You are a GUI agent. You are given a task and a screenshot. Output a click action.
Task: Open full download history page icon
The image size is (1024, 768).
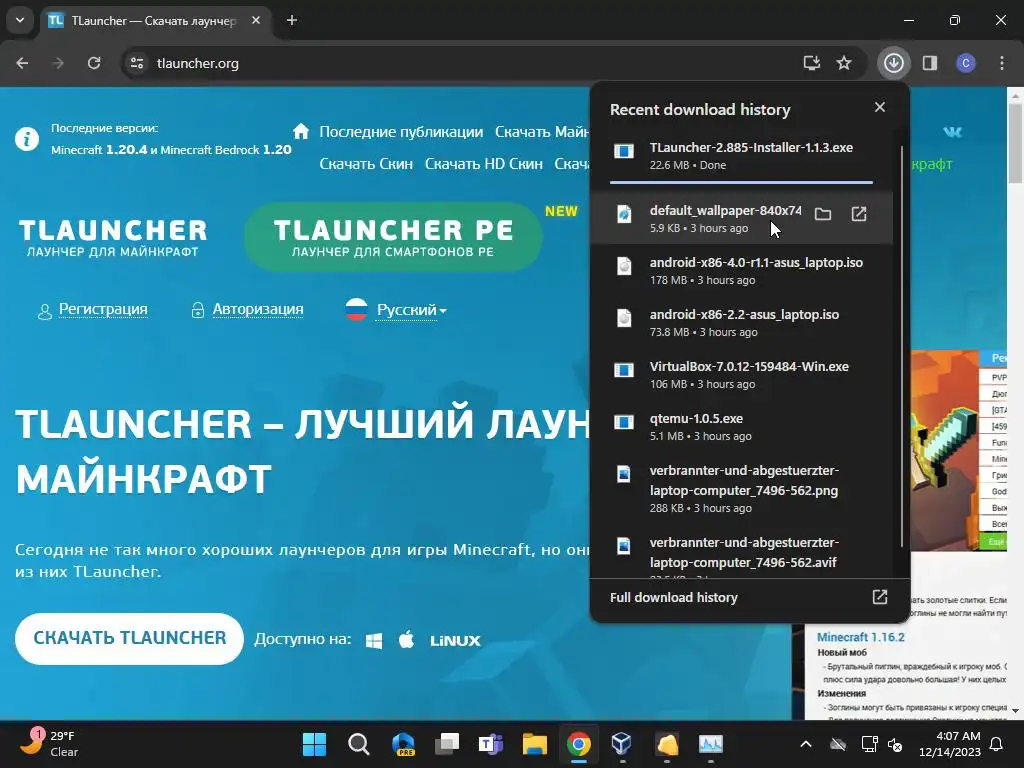click(880, 597)
